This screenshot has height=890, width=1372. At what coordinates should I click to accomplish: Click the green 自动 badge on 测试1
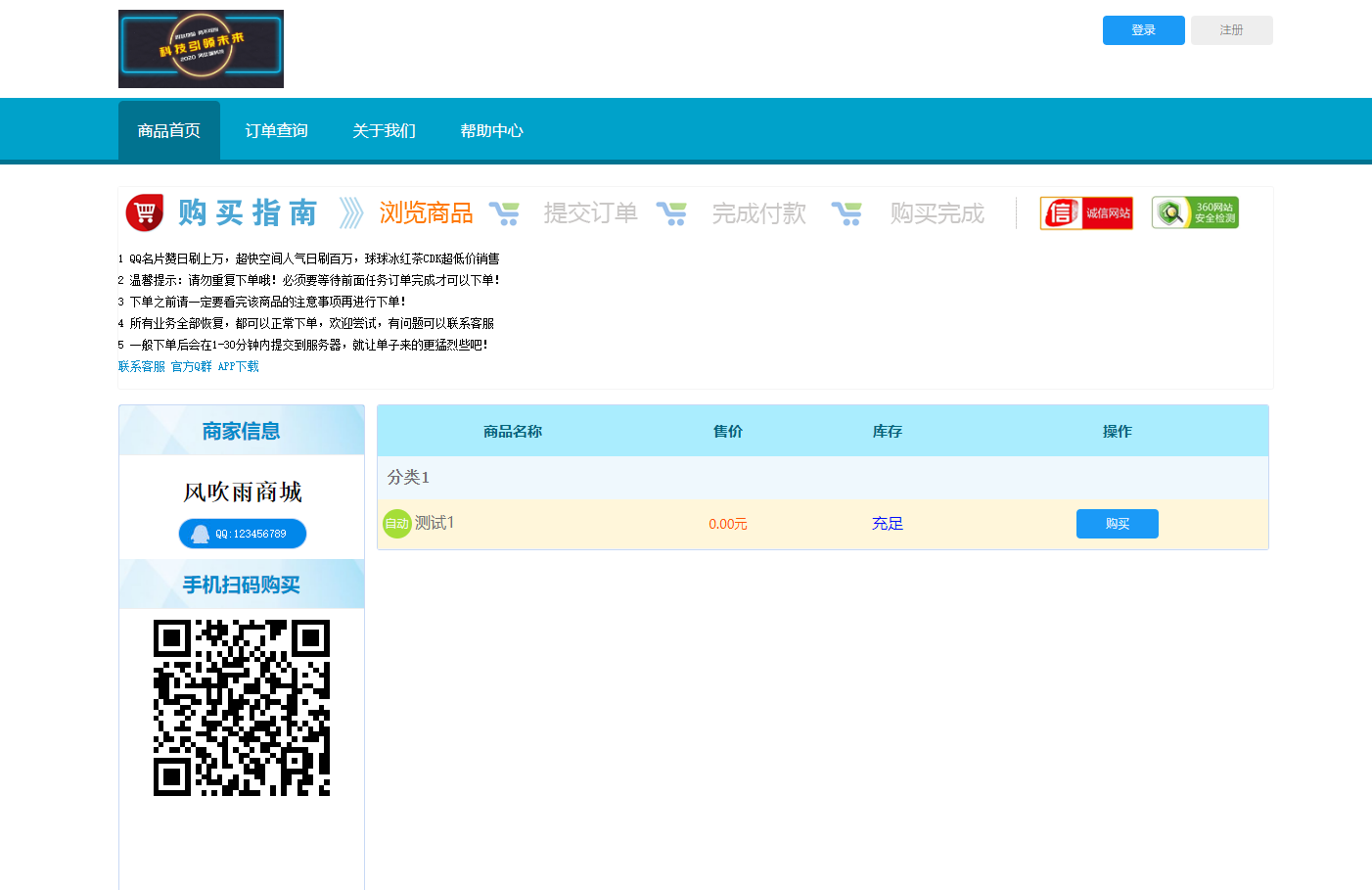click(x=396, y=523)
